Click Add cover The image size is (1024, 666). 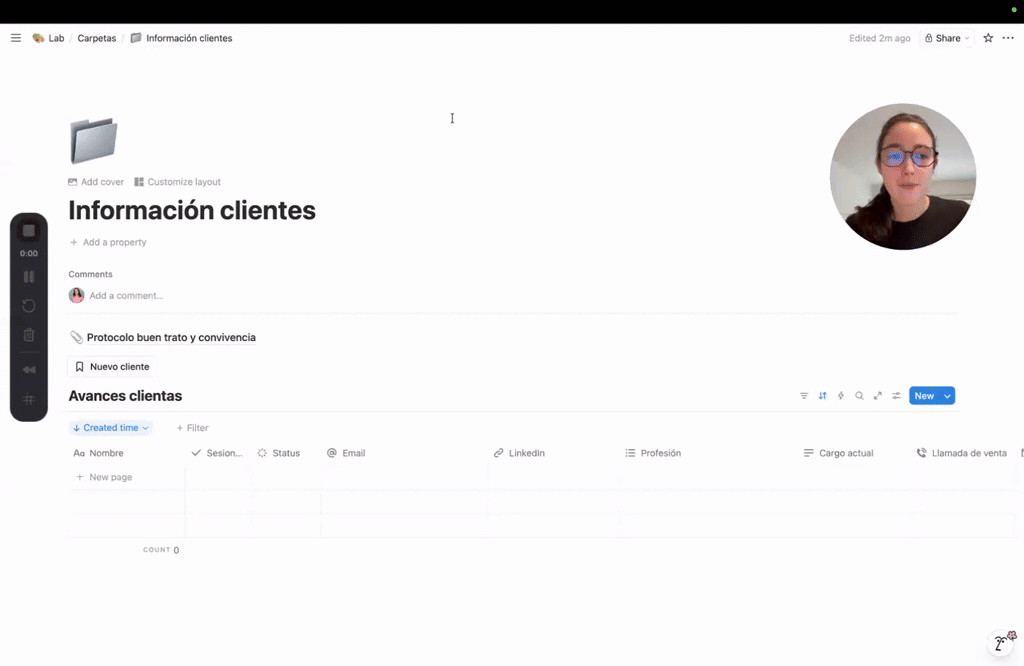[96, 182]
